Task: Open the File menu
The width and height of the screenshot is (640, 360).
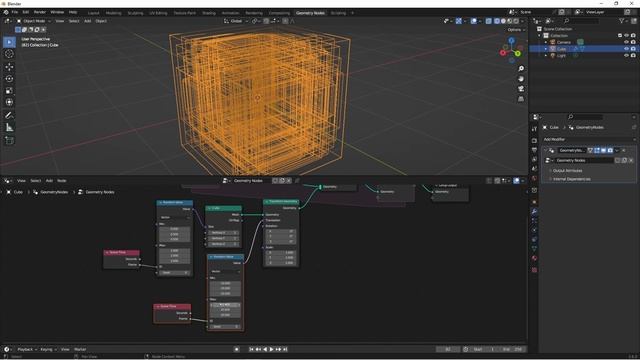Action: click(x=15, y=12)
